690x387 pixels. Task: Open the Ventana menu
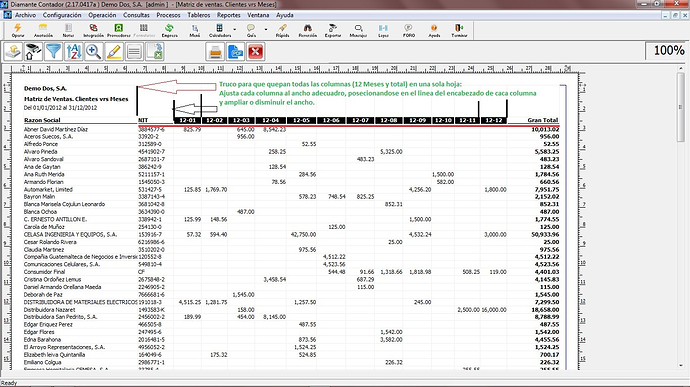point(258,15)
